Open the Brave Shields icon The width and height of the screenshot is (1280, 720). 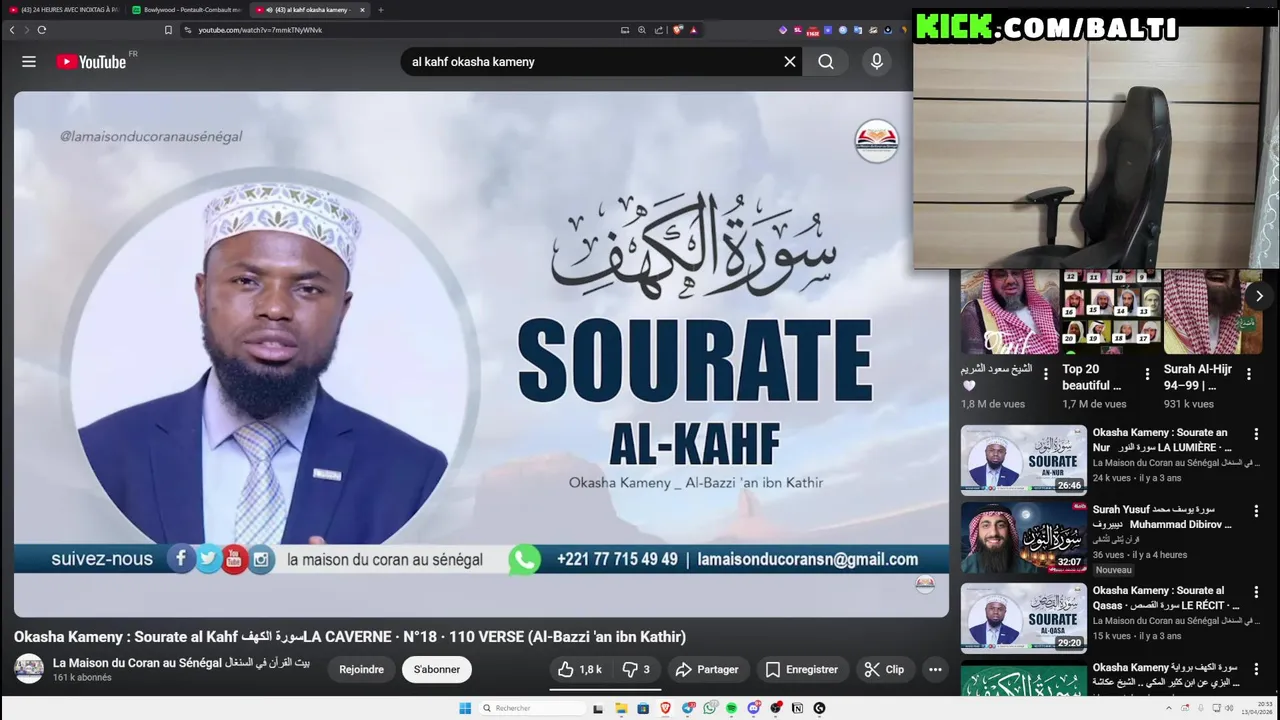677,30
